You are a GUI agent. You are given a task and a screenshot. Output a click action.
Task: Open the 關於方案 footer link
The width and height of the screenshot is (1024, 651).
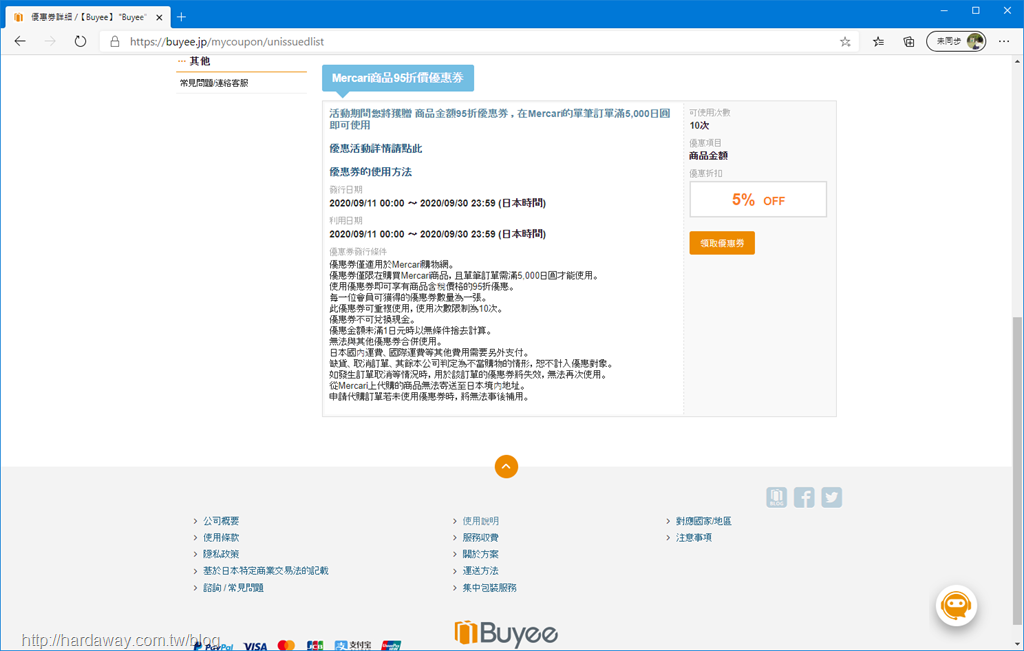[x=481, y=554]
